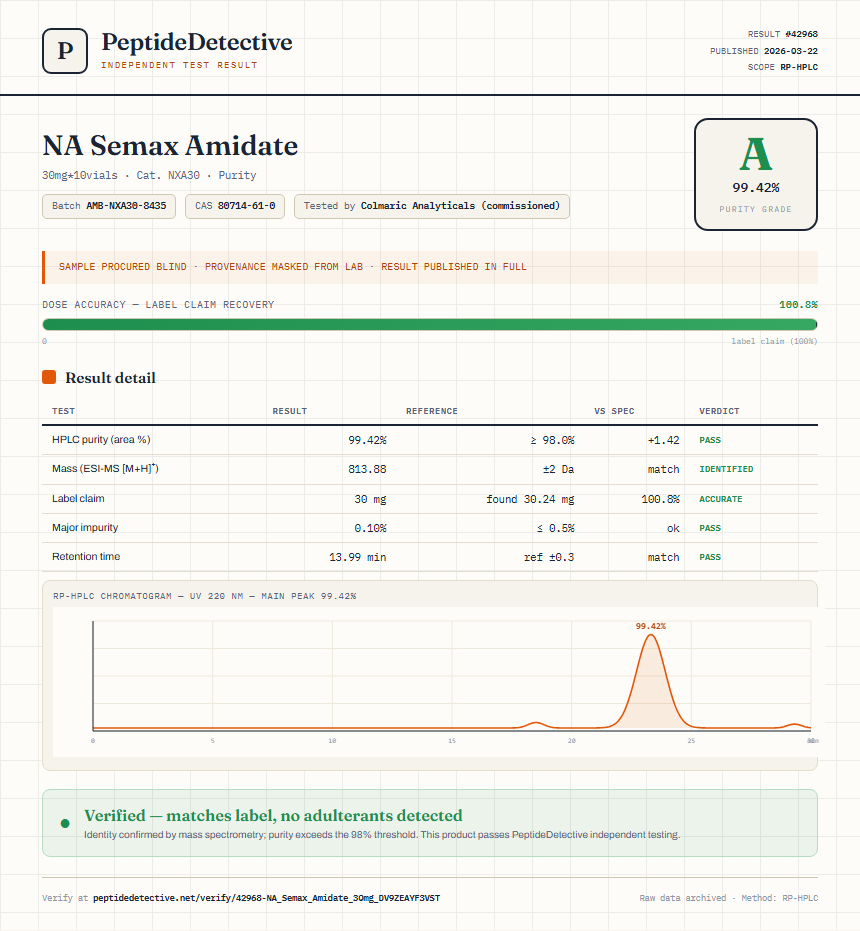This screenshot has width=860, height=931.
Task: Click the PASS verdict for Major impurity
Action: pos(710,528)
